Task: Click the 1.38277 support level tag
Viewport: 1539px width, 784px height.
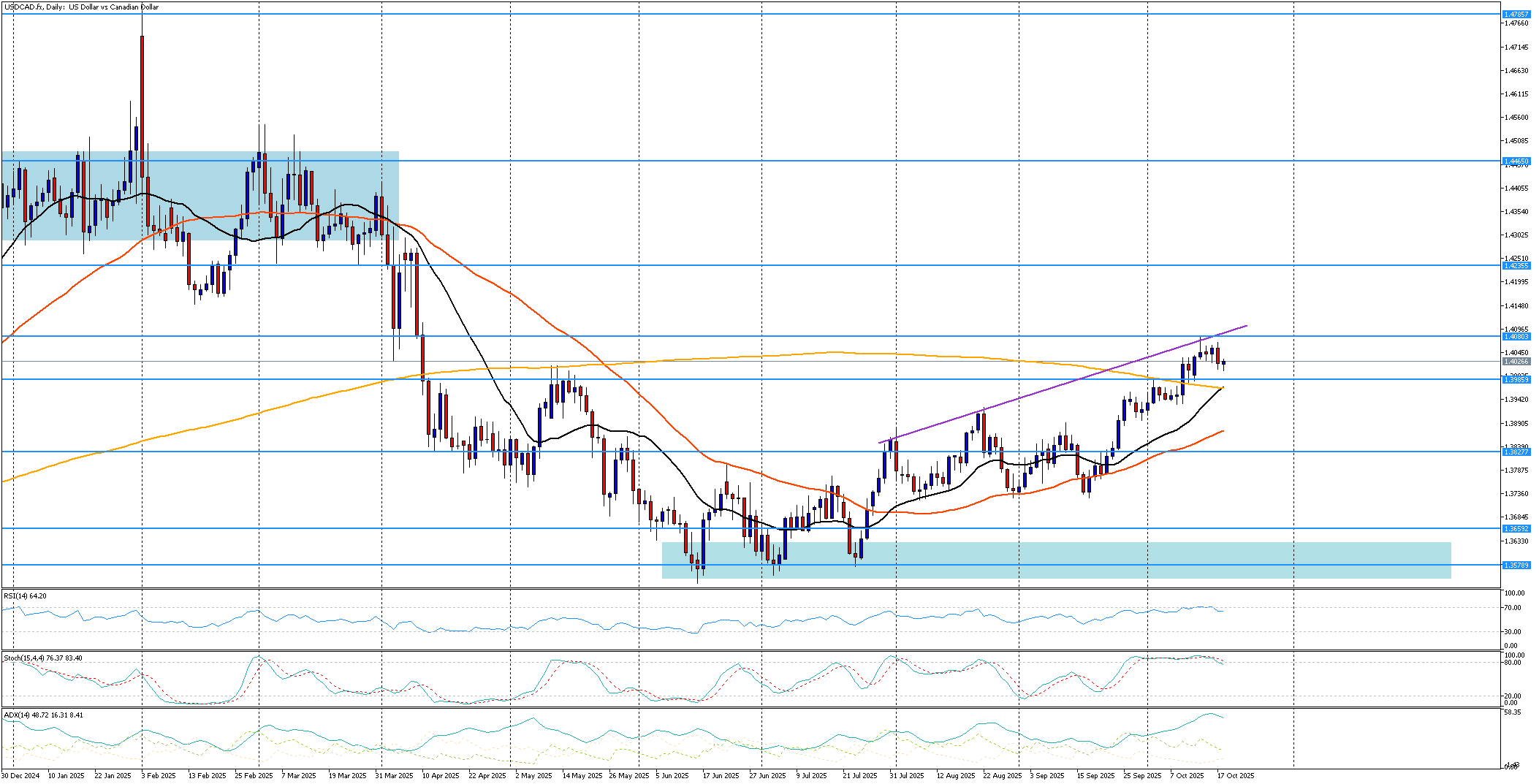Action: [x=1516, y=452]
